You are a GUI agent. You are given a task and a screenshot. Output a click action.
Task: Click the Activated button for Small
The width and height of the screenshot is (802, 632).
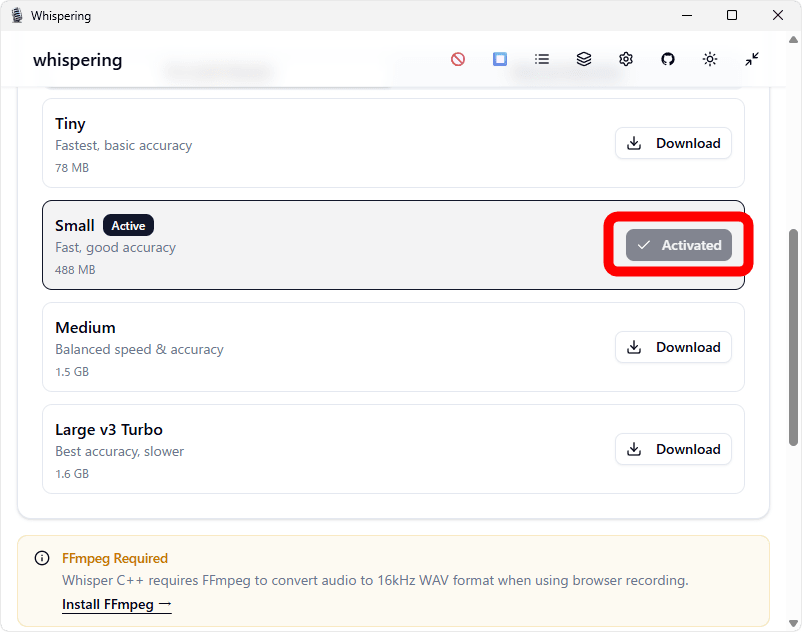(679, 245)
